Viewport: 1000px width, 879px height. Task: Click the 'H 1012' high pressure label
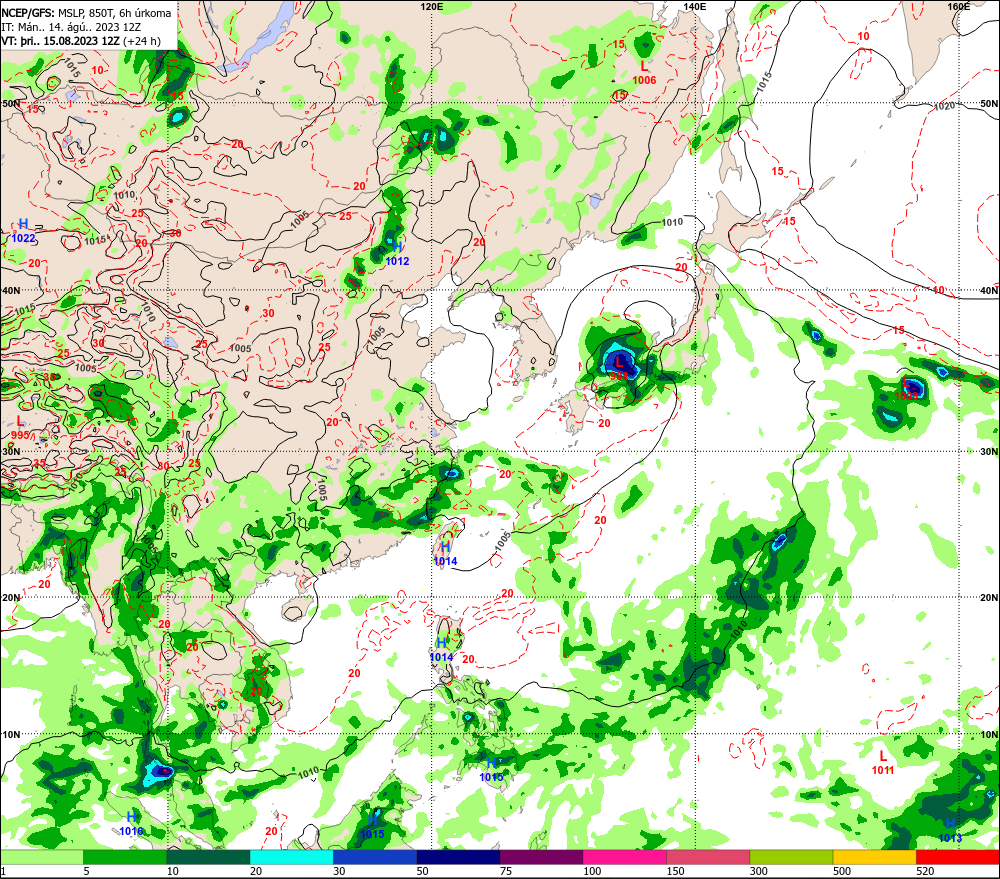(397, 253)
